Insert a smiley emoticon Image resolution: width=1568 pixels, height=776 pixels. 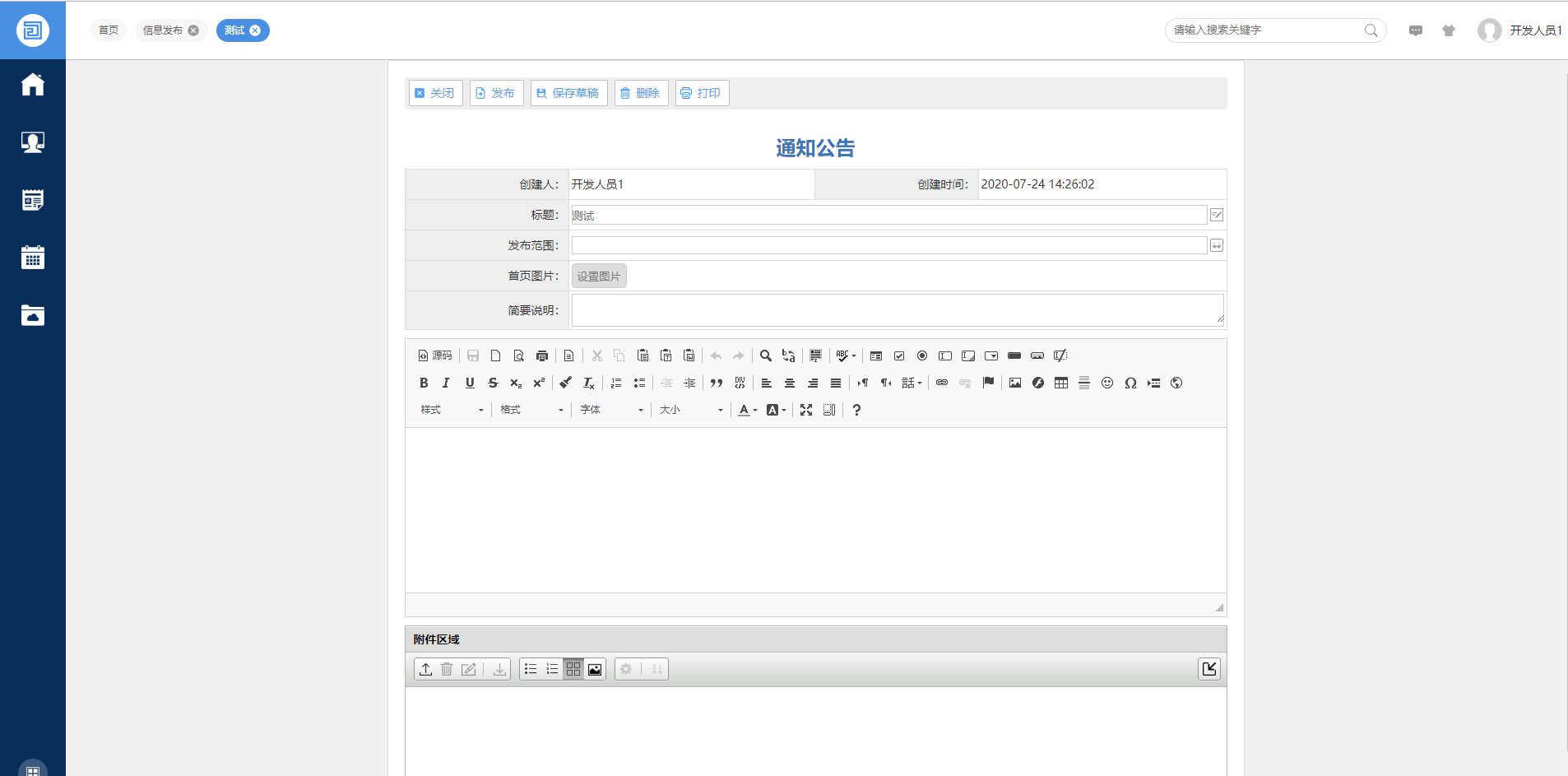1107,383
